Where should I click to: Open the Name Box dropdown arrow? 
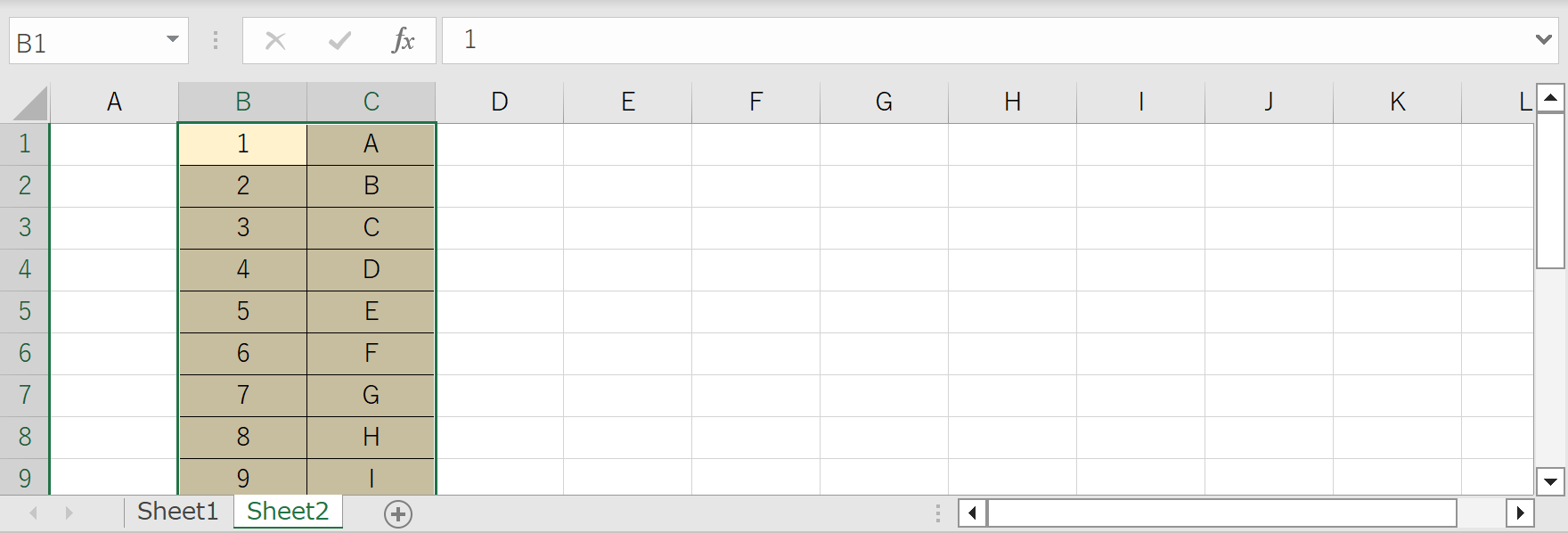pos(173,40)
